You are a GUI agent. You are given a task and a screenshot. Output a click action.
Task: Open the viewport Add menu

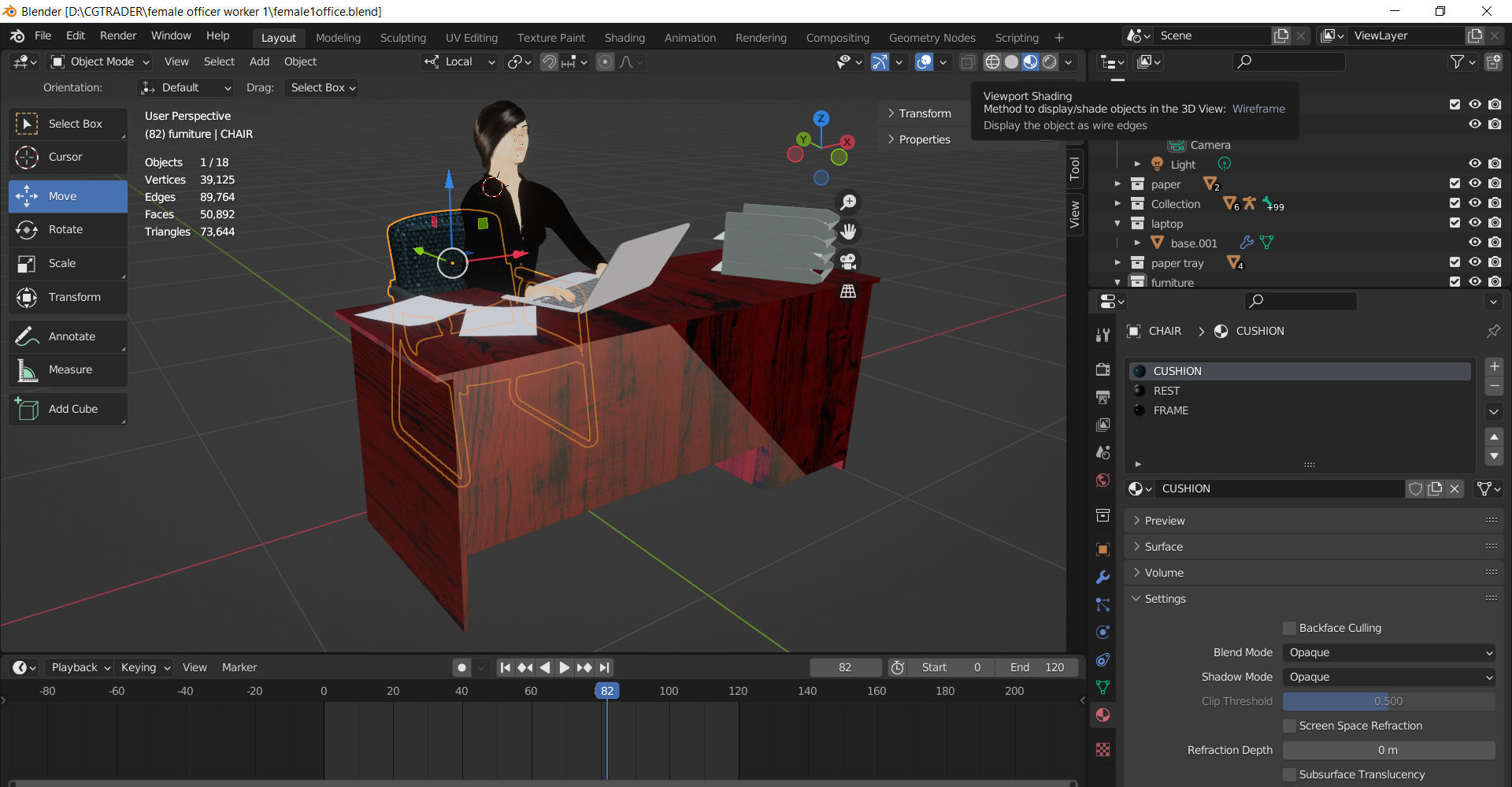259,61
